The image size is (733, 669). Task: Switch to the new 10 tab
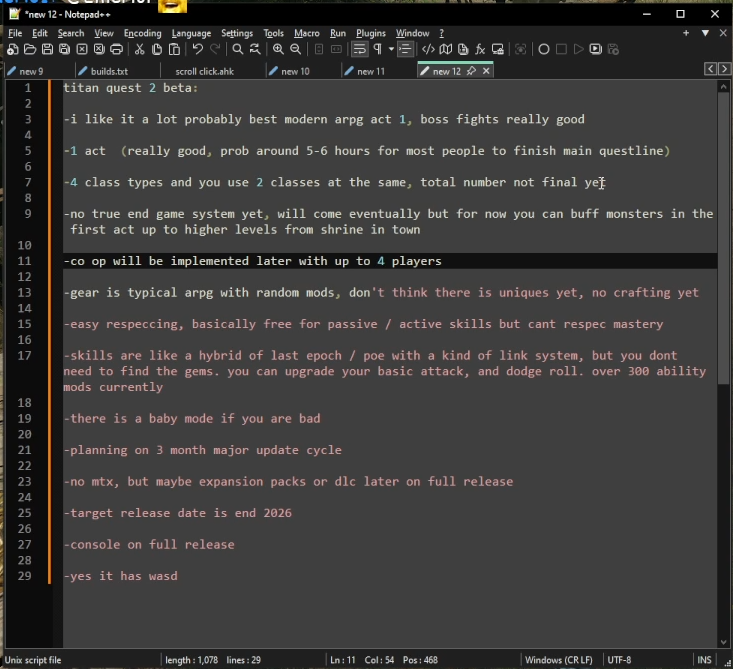tap(295, 71)
